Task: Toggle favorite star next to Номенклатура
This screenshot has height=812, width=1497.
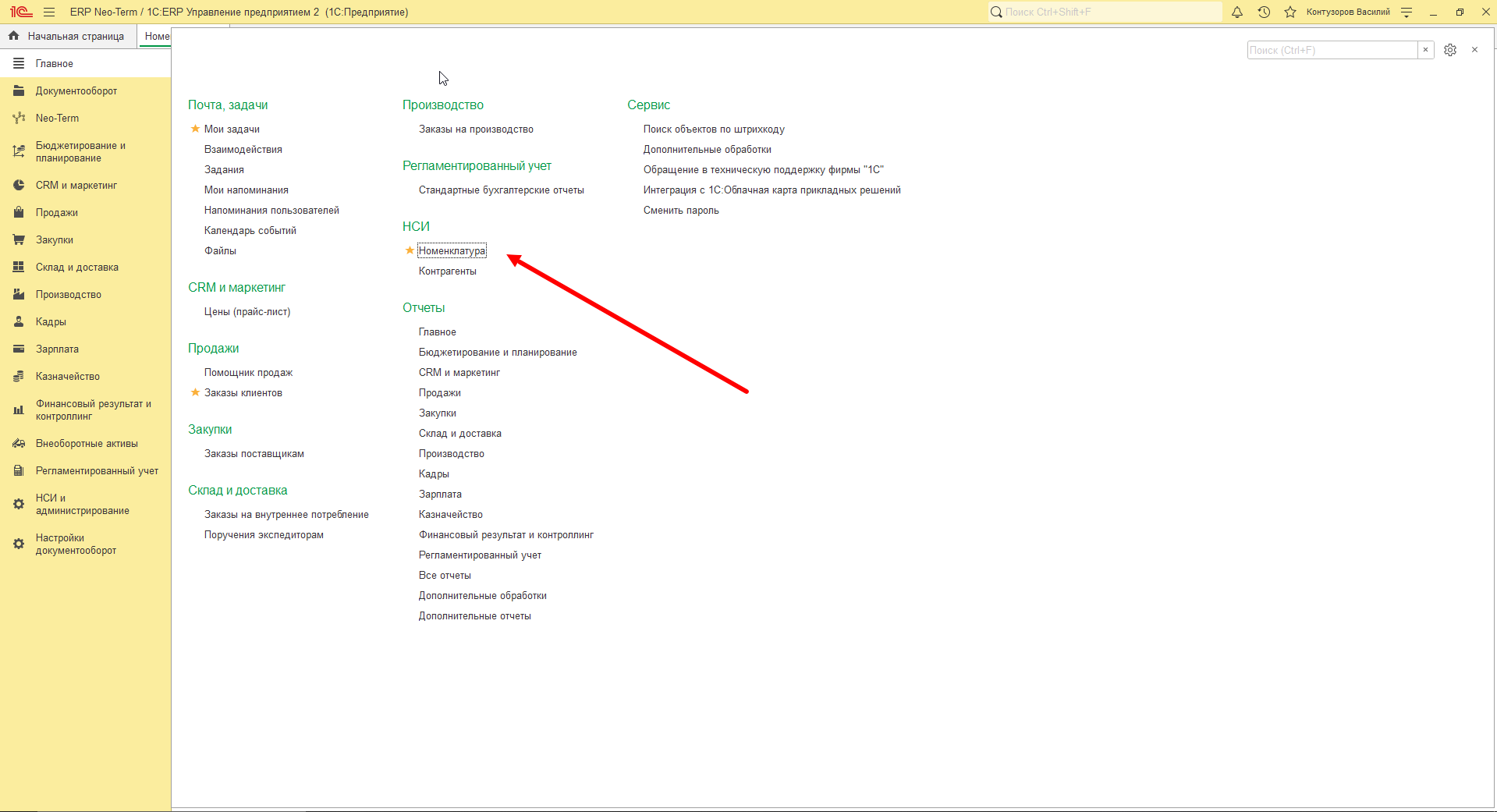Action: pyautogui.click(x=410, y=250)
